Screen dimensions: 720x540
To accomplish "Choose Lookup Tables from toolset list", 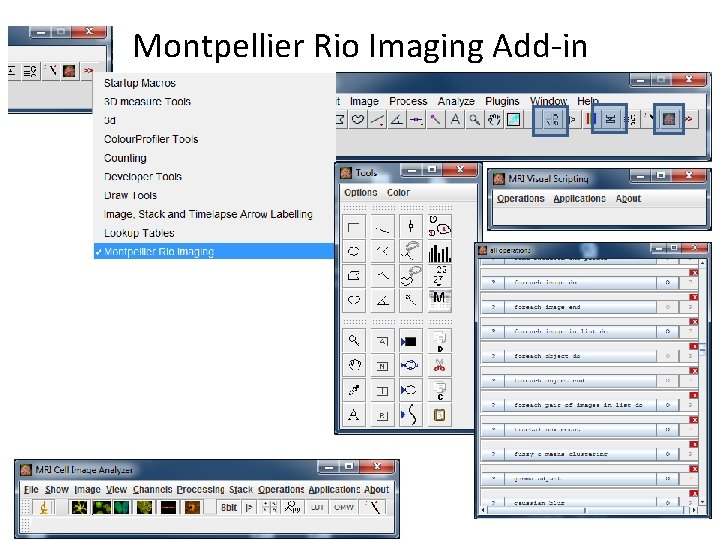I will click(x=139, y=233).
